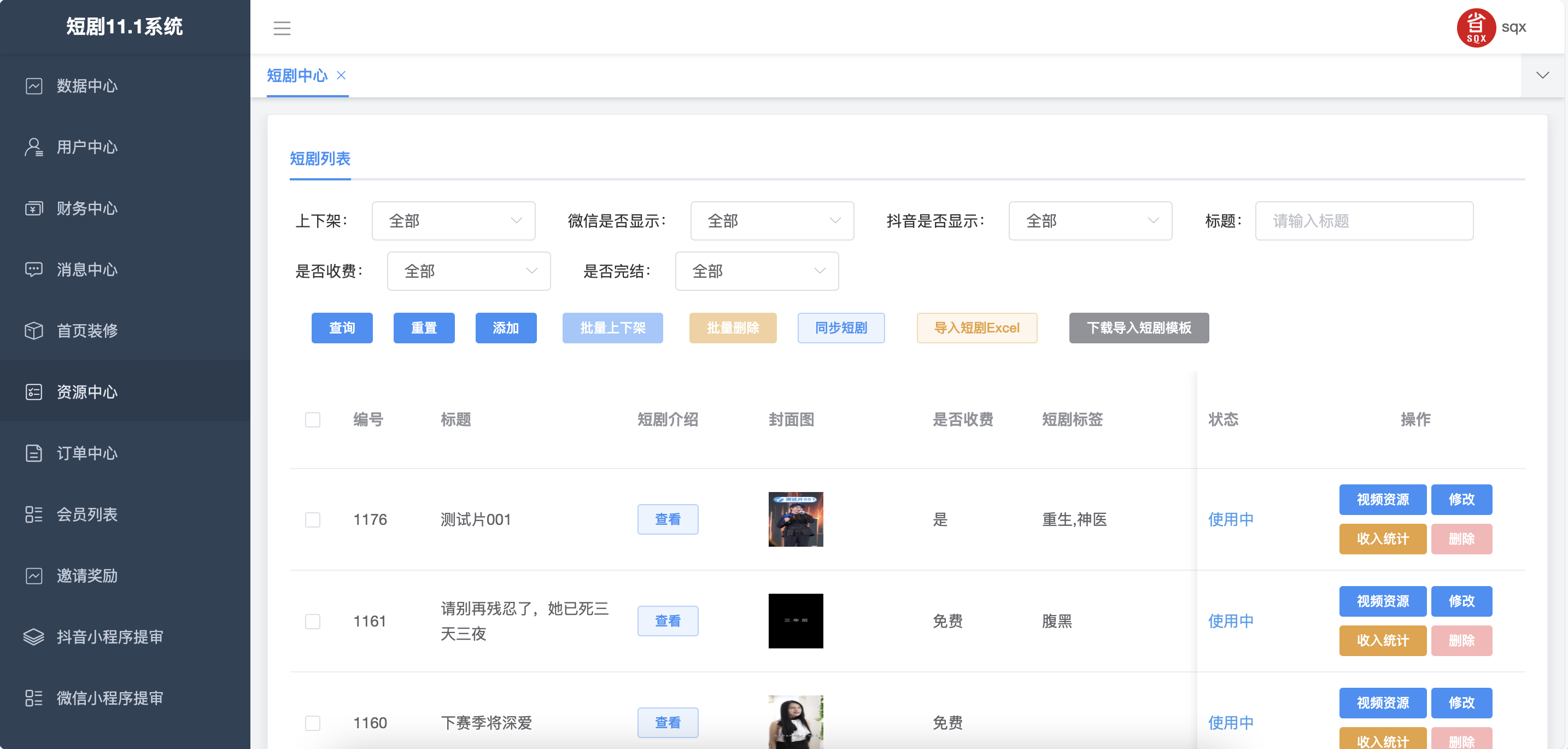Image resolution: width=1568 pixels, height=749 pixels.
Task: Toggle 上下架 filter dropdown to 全部
Action: click(x=452, y=221)
